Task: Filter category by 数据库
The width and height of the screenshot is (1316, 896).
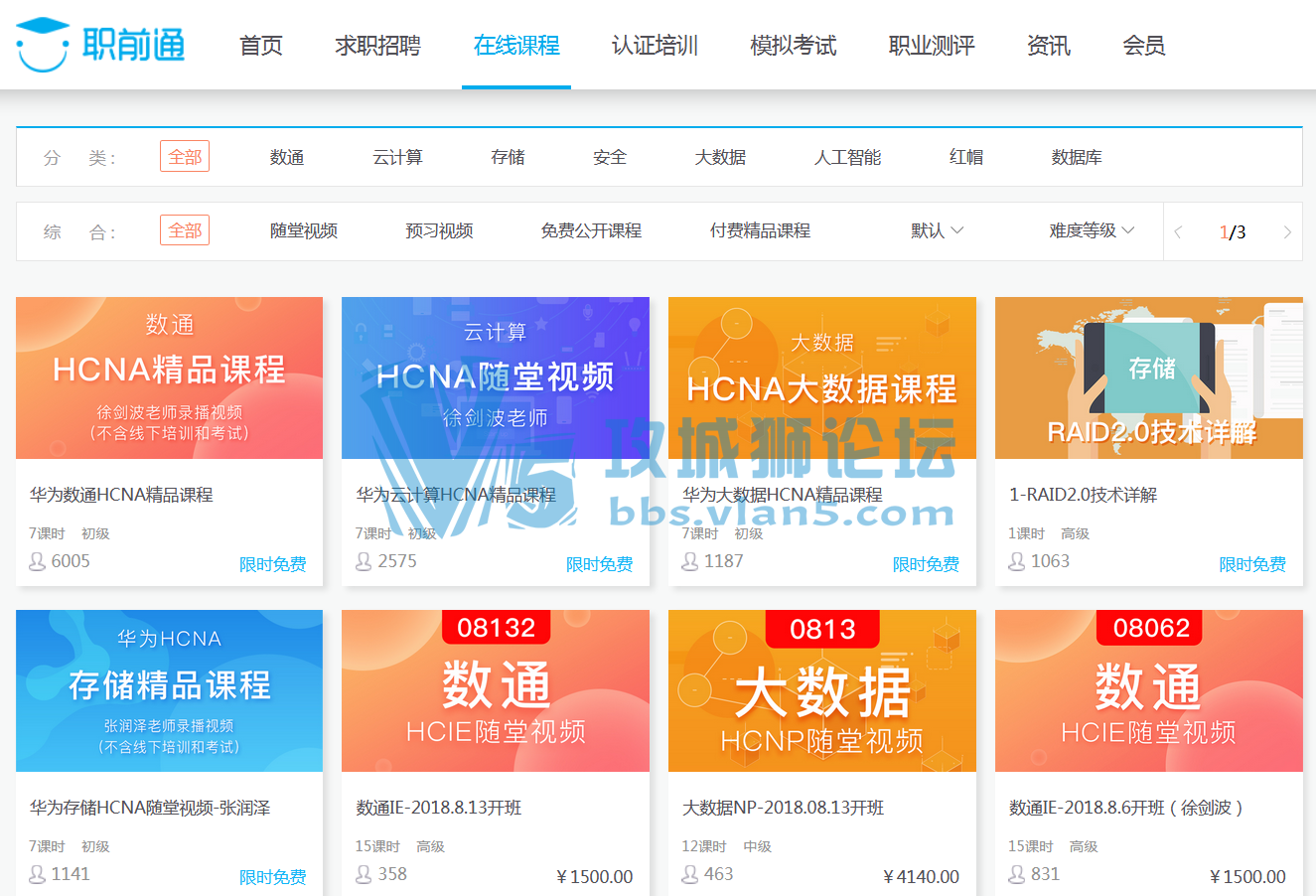Action: (1077, 157)
